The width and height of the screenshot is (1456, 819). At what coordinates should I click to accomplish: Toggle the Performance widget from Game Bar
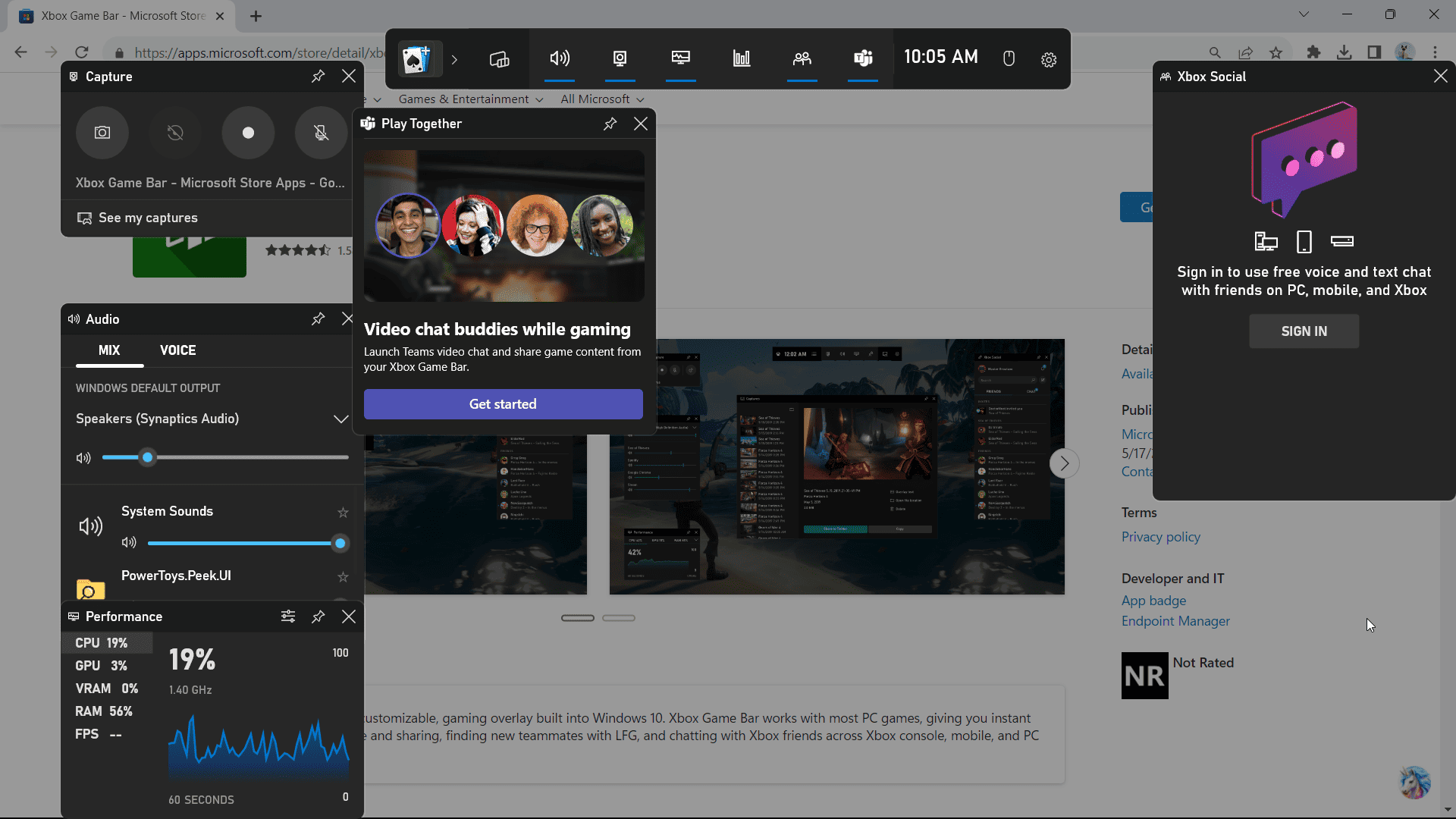click(x=681, y=58)
